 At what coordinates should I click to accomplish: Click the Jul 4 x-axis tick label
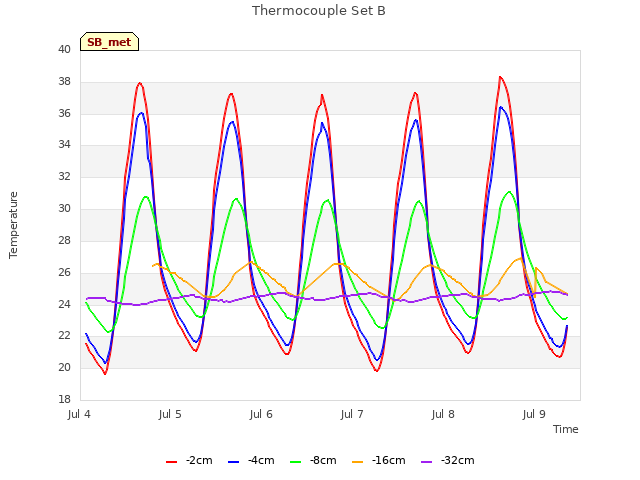[x=79, y=414]
